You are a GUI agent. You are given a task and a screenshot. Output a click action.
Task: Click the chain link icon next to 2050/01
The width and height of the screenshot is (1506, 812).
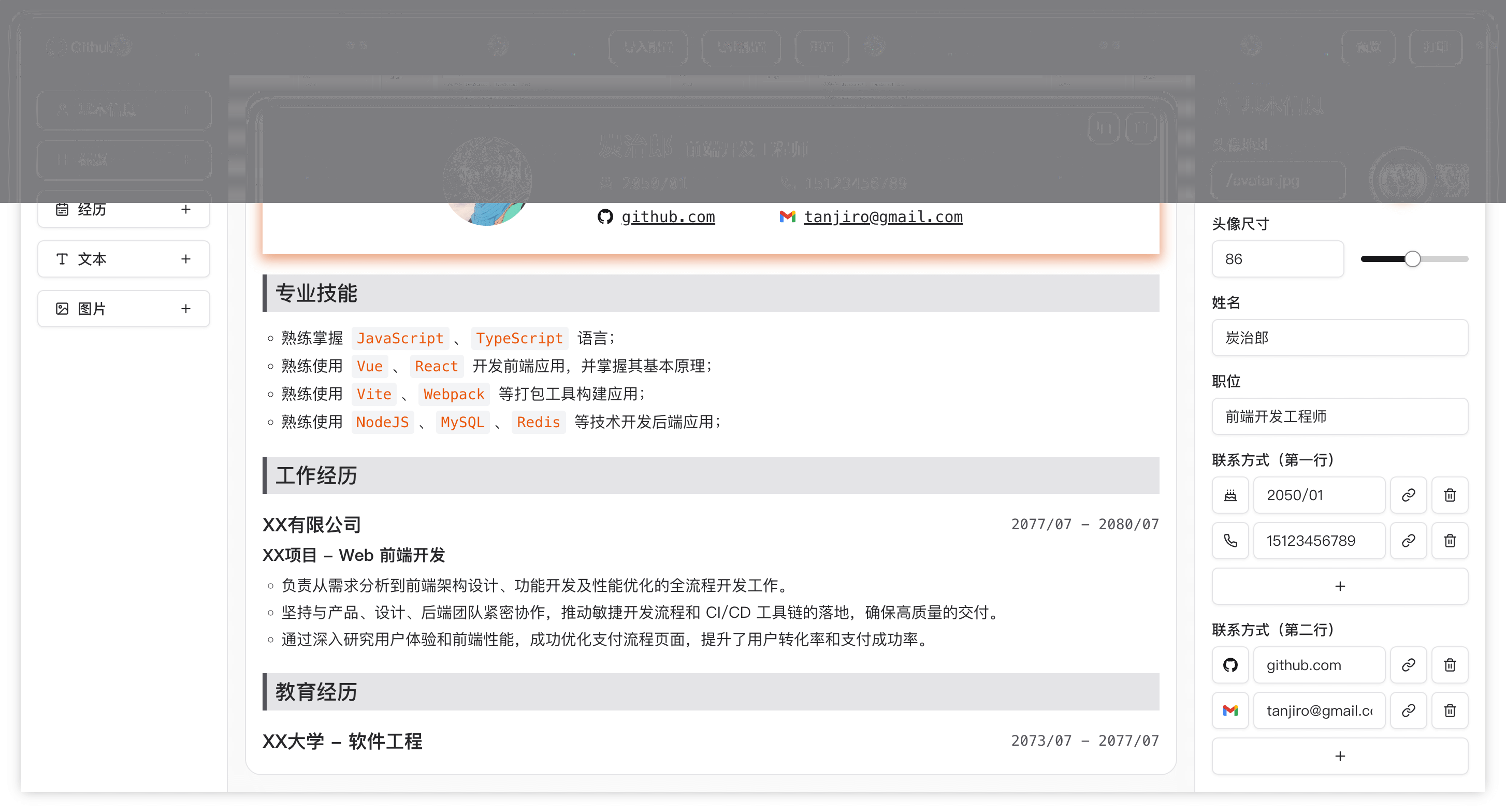tap(1408, 495)
